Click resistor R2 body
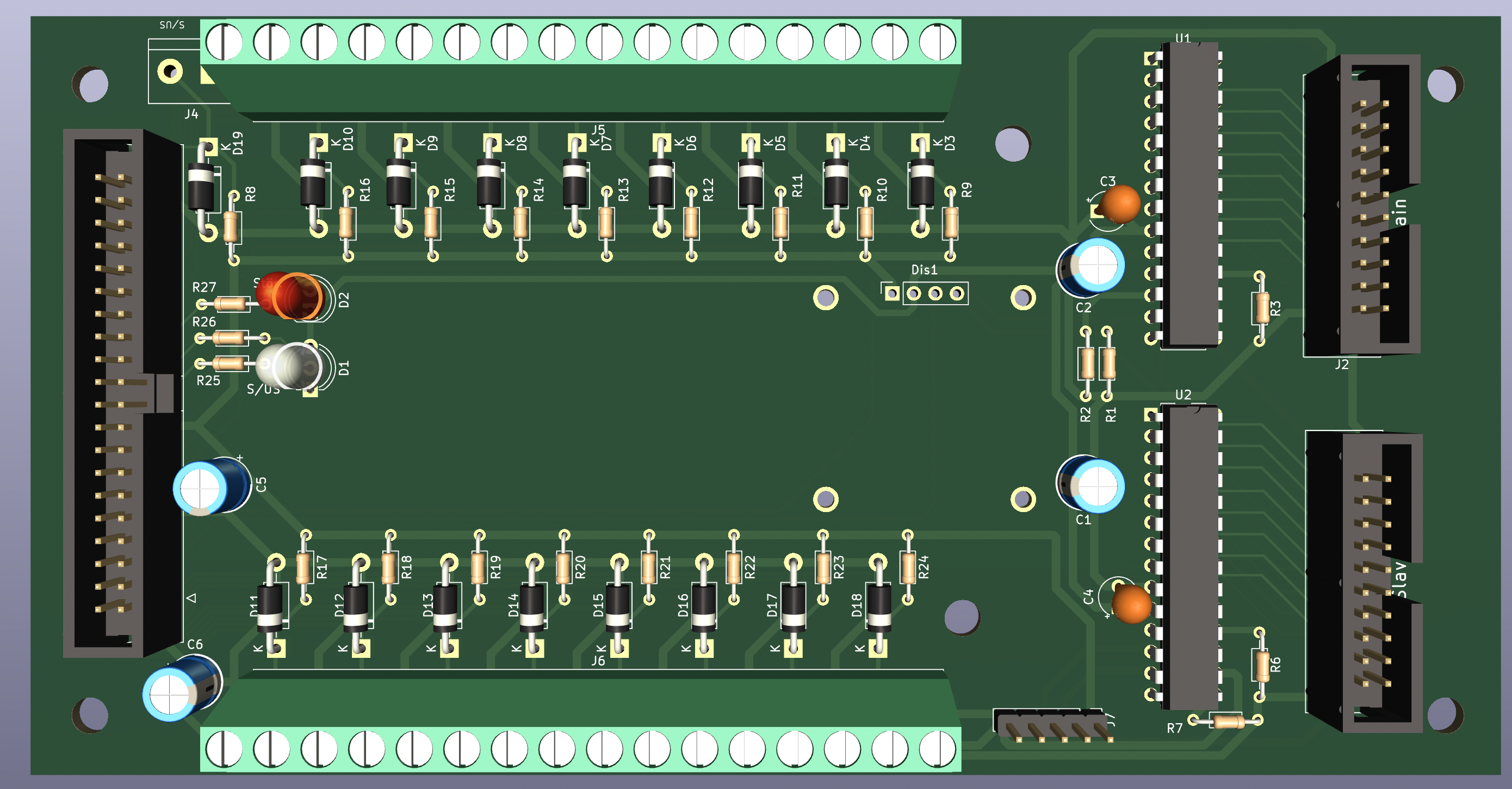Screen dimensions: 1512x789 [x=1087, y=363]
